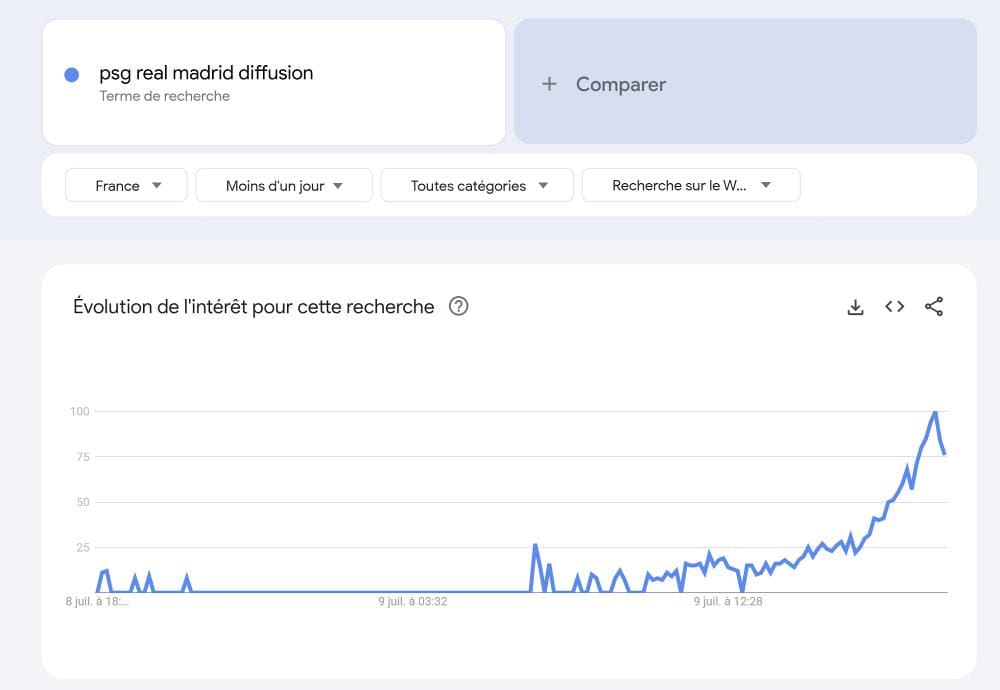1000x690 pixels.
Task: Expand the Recherche sur le Web dropdown
Action: pyautogui.click(x=691, y=186)
